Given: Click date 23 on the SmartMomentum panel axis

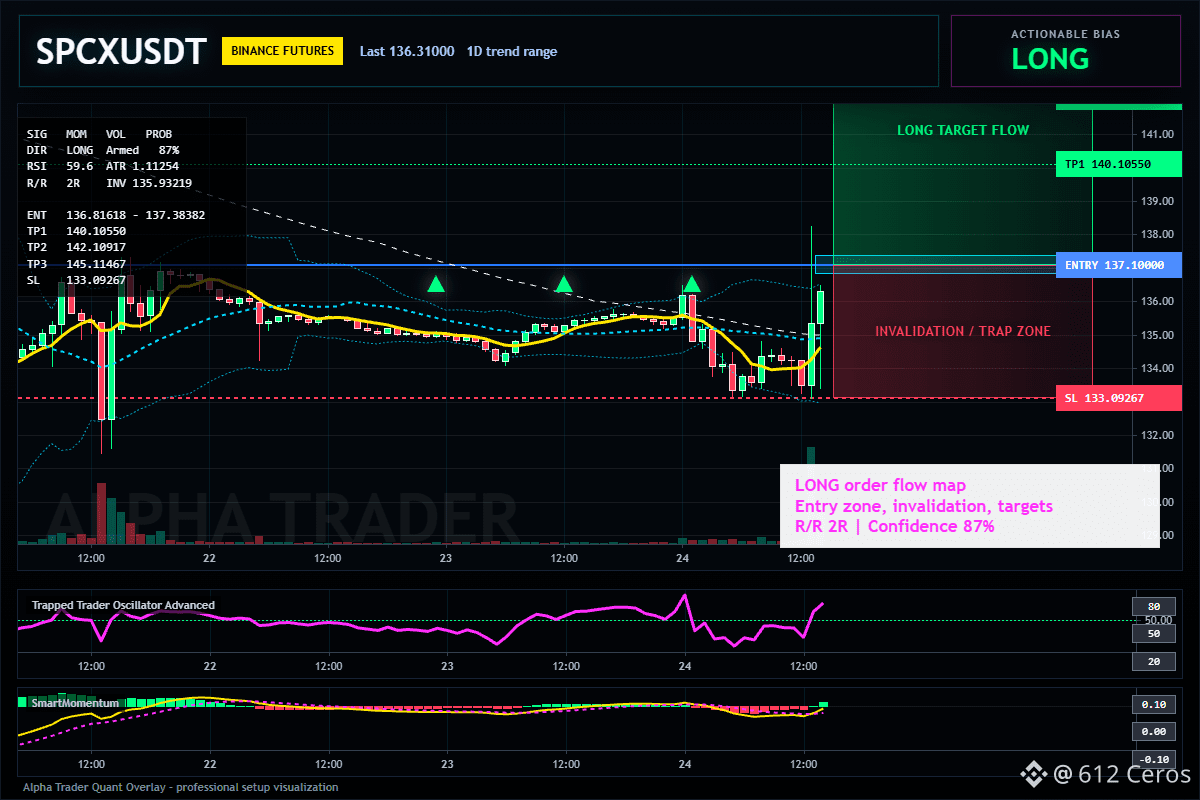Looking at the screenshot, I should [x=447, y=762].
